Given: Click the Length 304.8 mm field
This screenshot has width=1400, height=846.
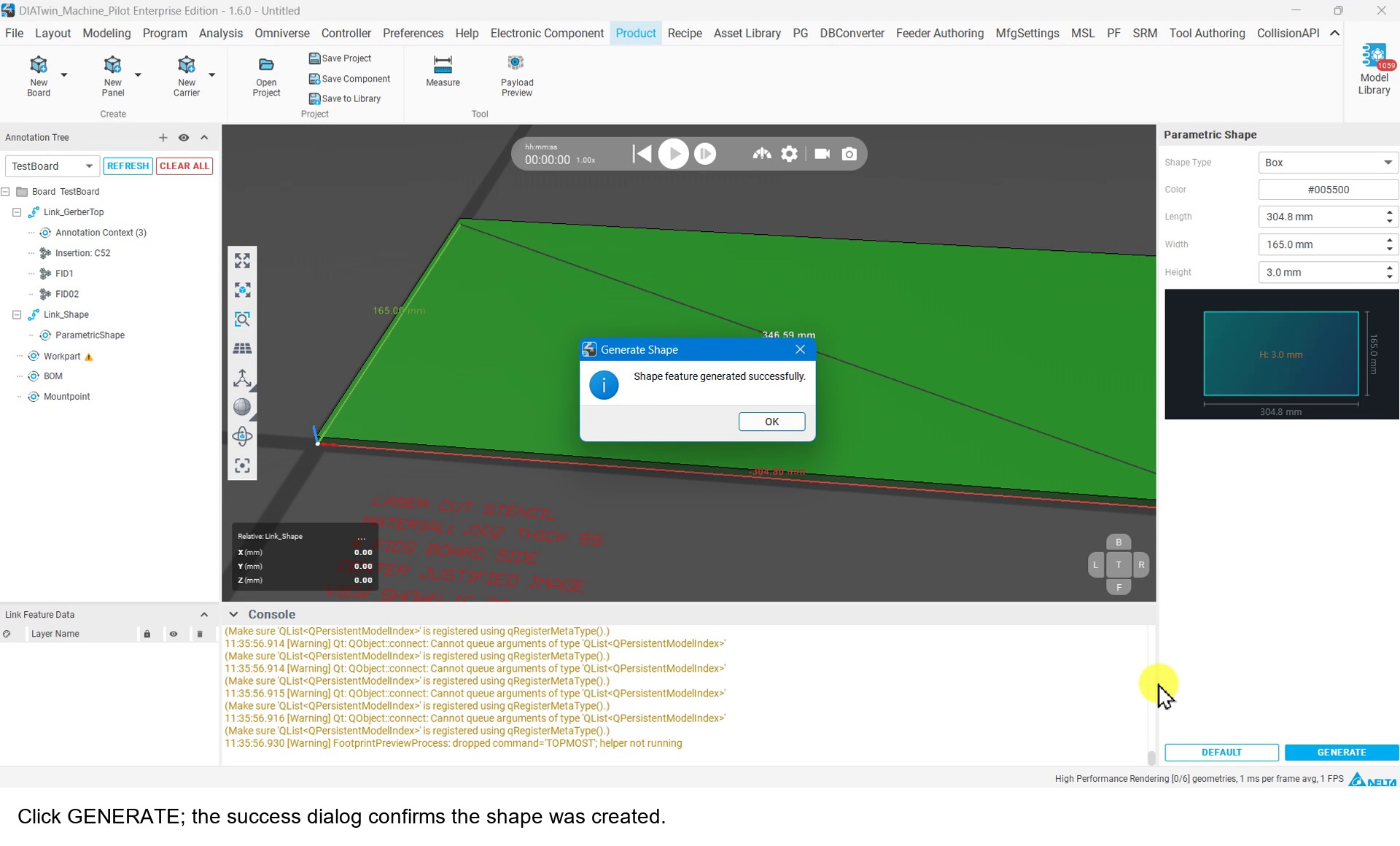Looking at the screenshot, I should point(1328,217).
